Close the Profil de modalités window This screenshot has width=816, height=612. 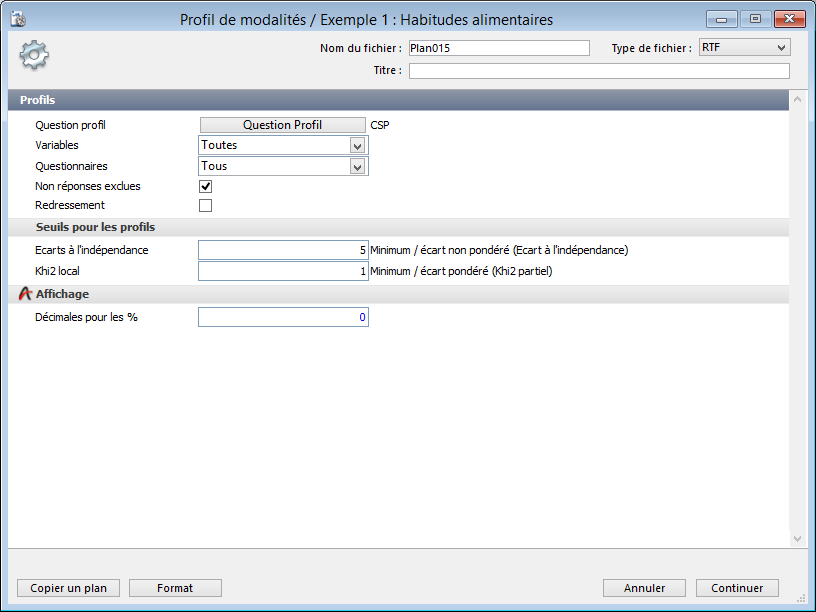[789, 19]
